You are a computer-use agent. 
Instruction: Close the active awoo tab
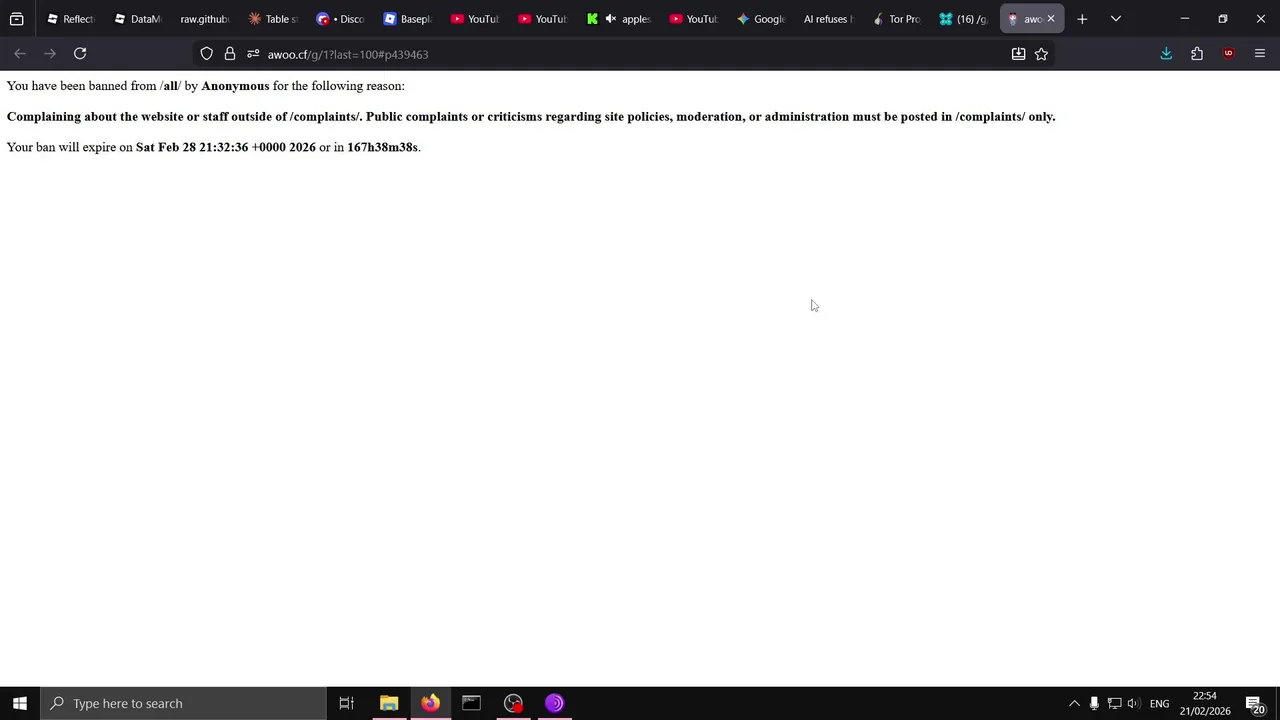click(x=1051, y=19)
